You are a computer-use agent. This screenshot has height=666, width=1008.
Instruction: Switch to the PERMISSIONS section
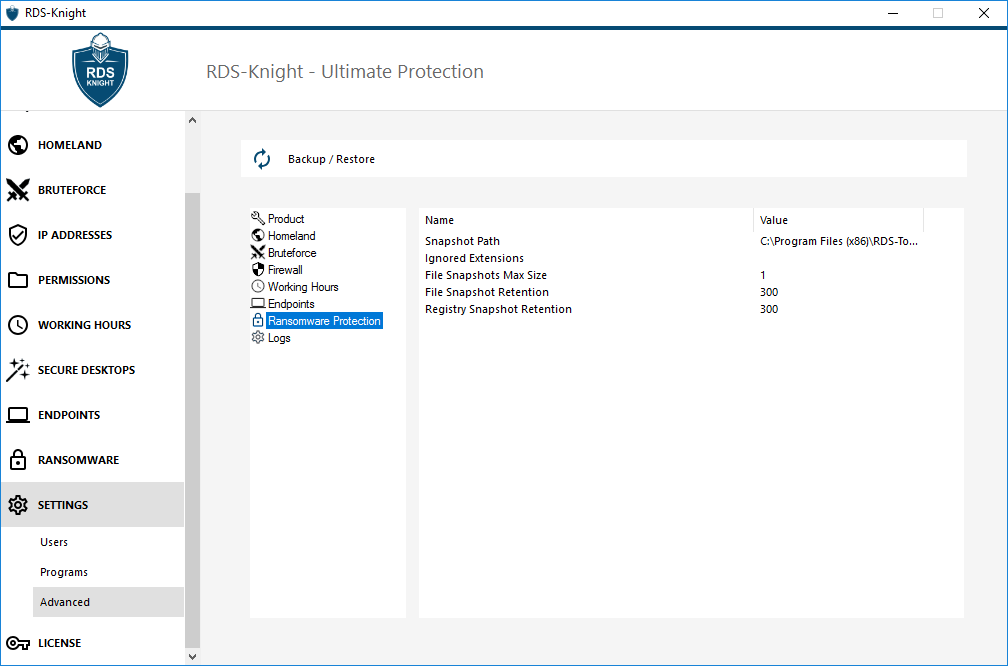tap(93, 280)
